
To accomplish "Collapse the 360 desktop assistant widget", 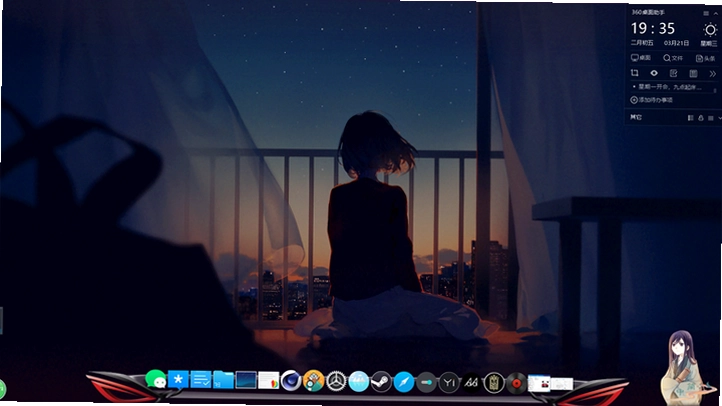I will click(x=716, y=13).
